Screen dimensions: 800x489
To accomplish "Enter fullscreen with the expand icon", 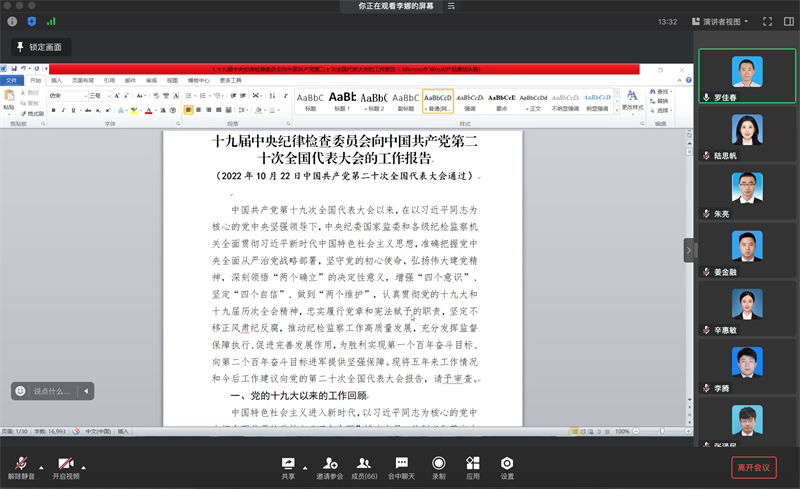I will (x=767, y=21).
